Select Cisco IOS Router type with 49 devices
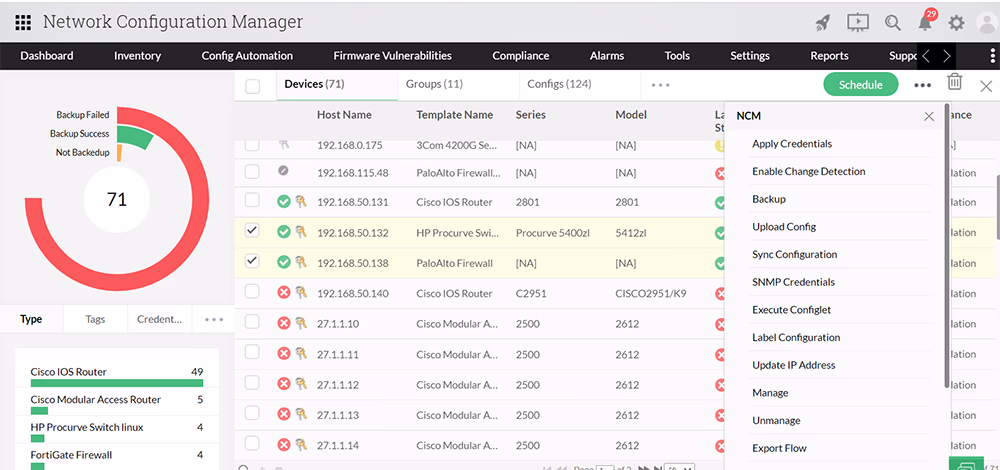1000x470 pixels. tap(117, 375)
